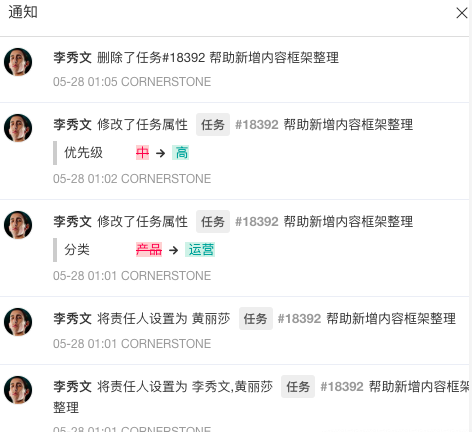
Task: Click 李秀文's avatar on the deleted-task notification
Action: click(18, 62)
